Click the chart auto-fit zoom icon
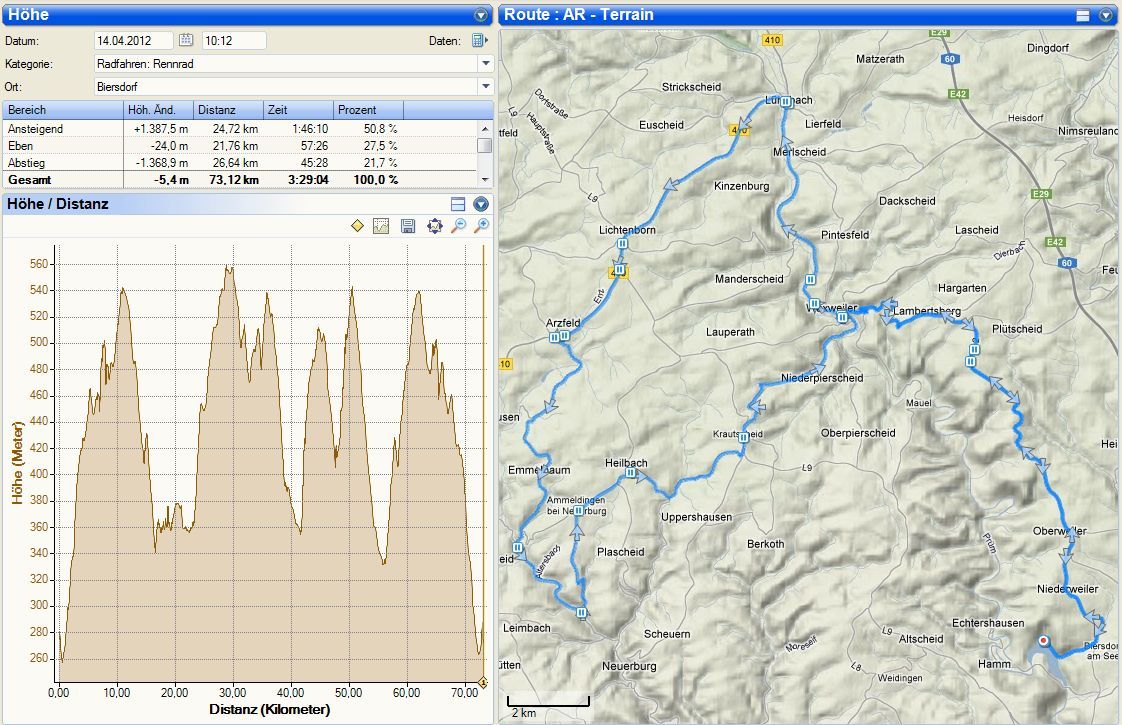The image size is (1122, 725). [434, 227]
